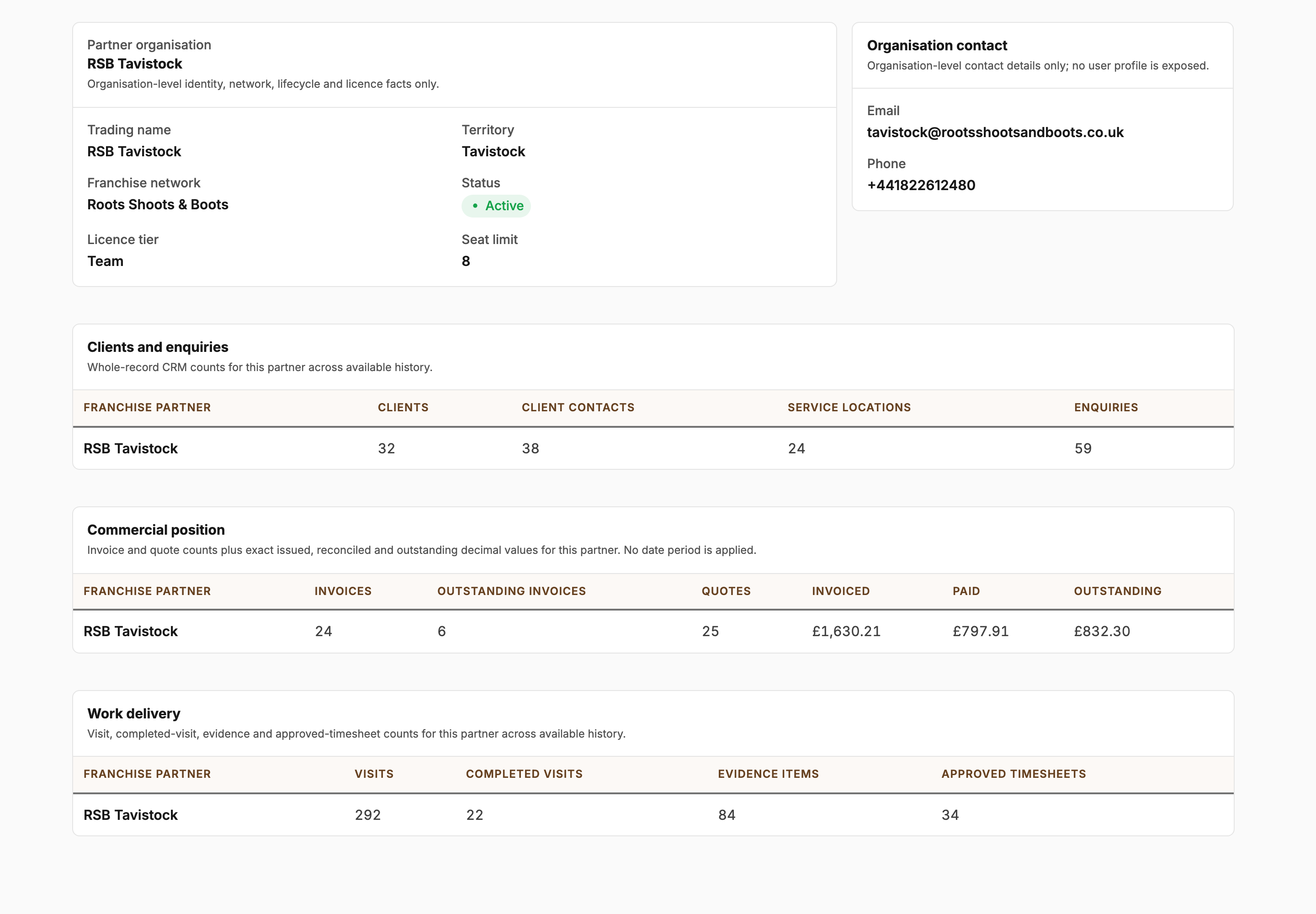
Task: Click RSB Tavistock in Clients and enquiries table
Action: [131, 448]
